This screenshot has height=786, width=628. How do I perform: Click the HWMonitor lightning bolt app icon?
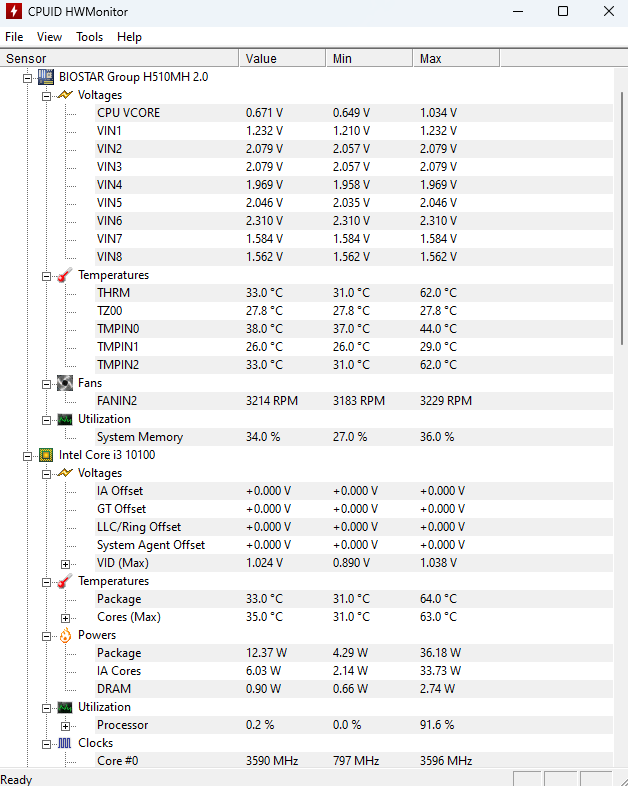pyautogui.click(x=14, y=11)
